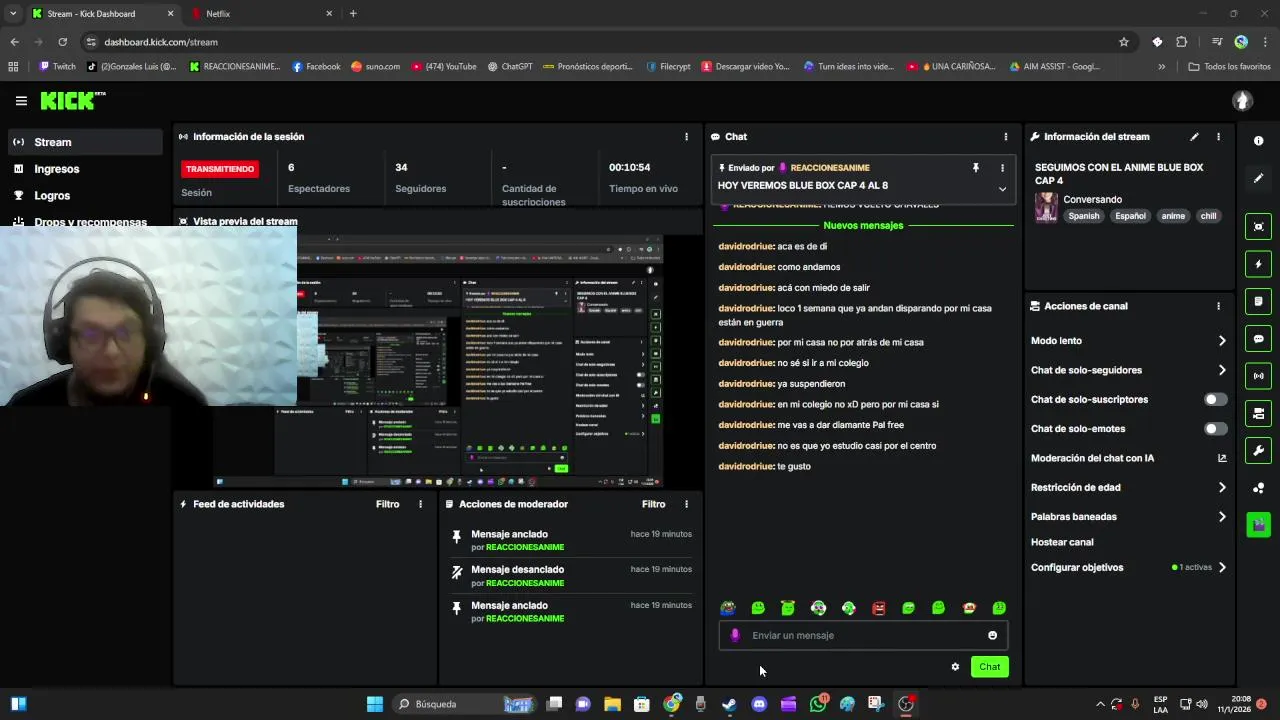Toggle the document widget in the right sidebar
The image size is (1280, 720).
[1258, 301]
